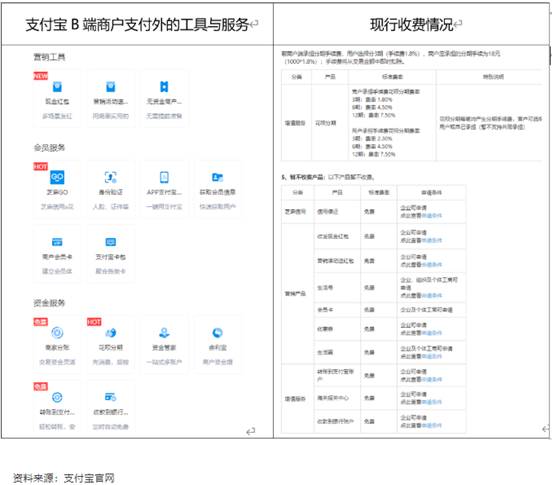
Task: Open the 申请条件 link in 生活号 row
Action: tap(431, 295)
